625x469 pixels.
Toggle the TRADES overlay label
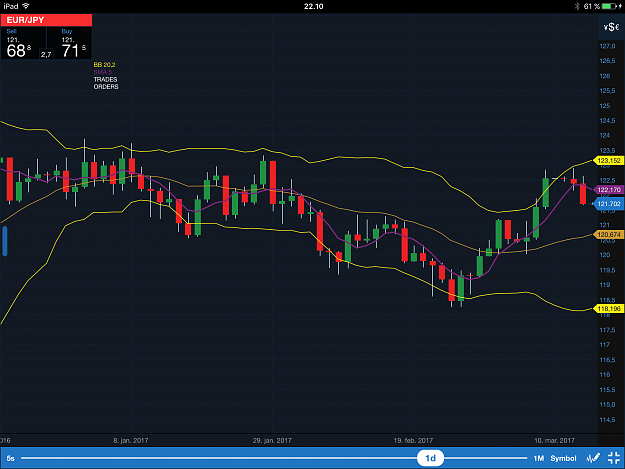tap(105, 79)
